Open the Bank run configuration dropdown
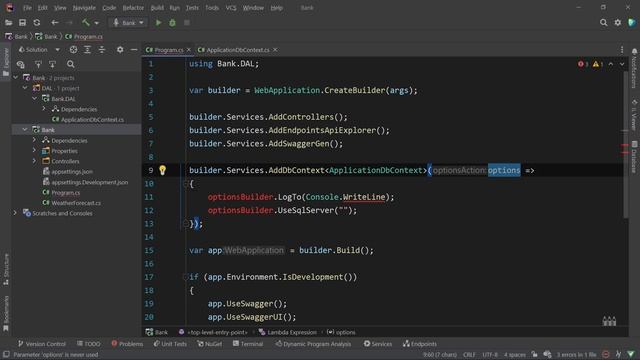This screenshot has height=360, width=640. pos(129,23)
